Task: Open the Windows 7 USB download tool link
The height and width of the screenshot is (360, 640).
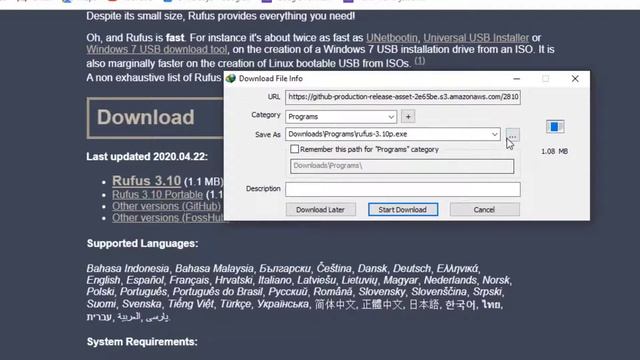Action: coord(157,49)
